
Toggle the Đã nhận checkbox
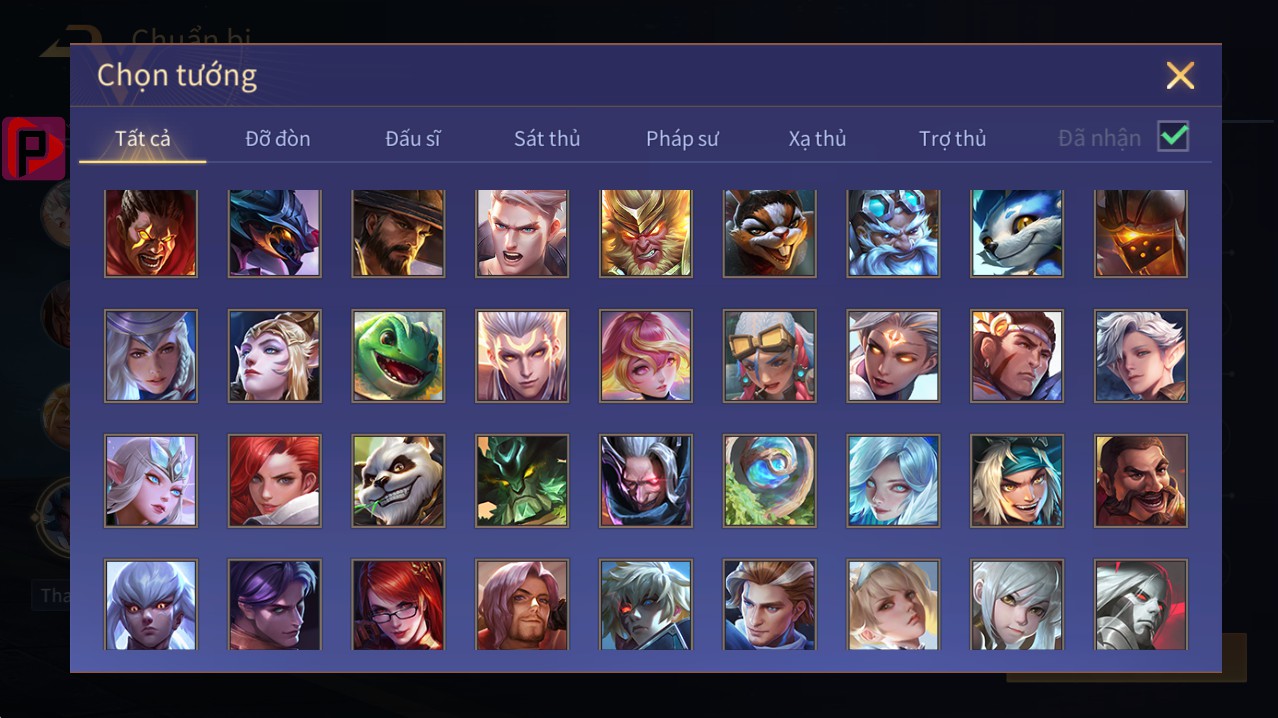tap(1173, 137)
